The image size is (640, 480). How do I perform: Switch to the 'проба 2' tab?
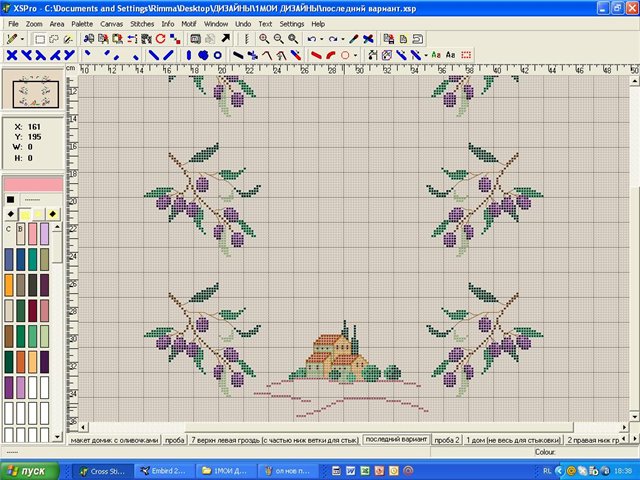click(447, 440)
